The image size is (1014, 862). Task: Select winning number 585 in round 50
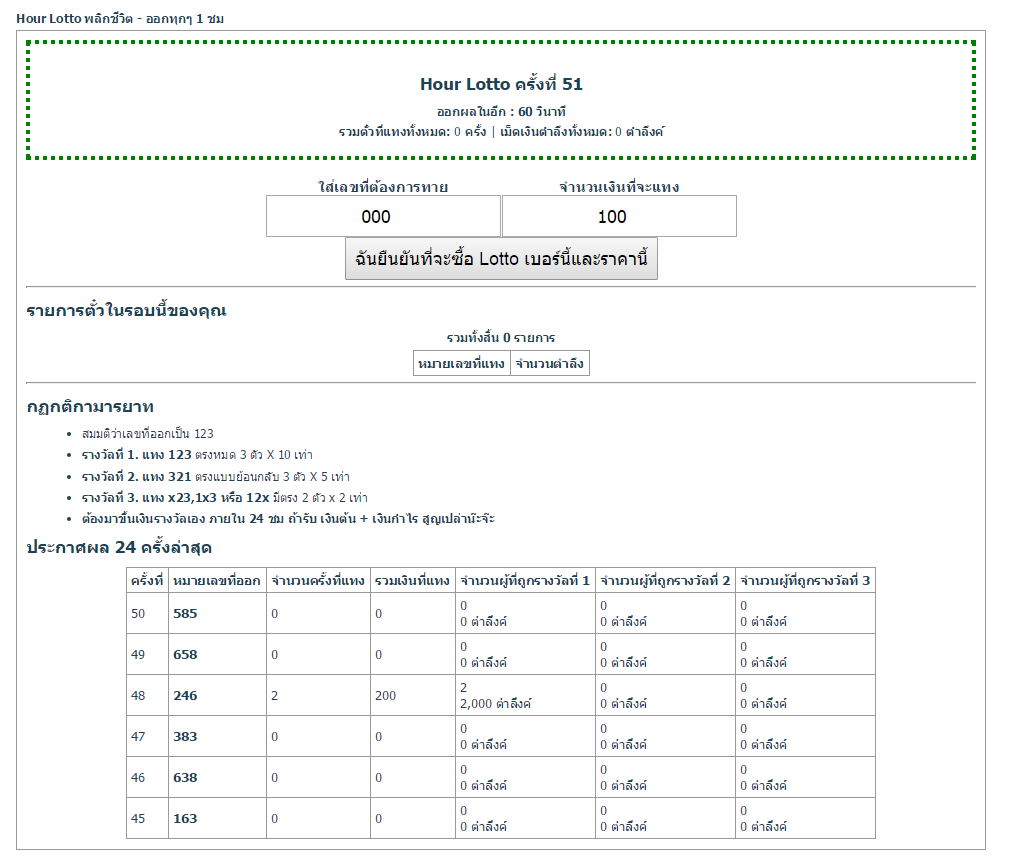185,614
